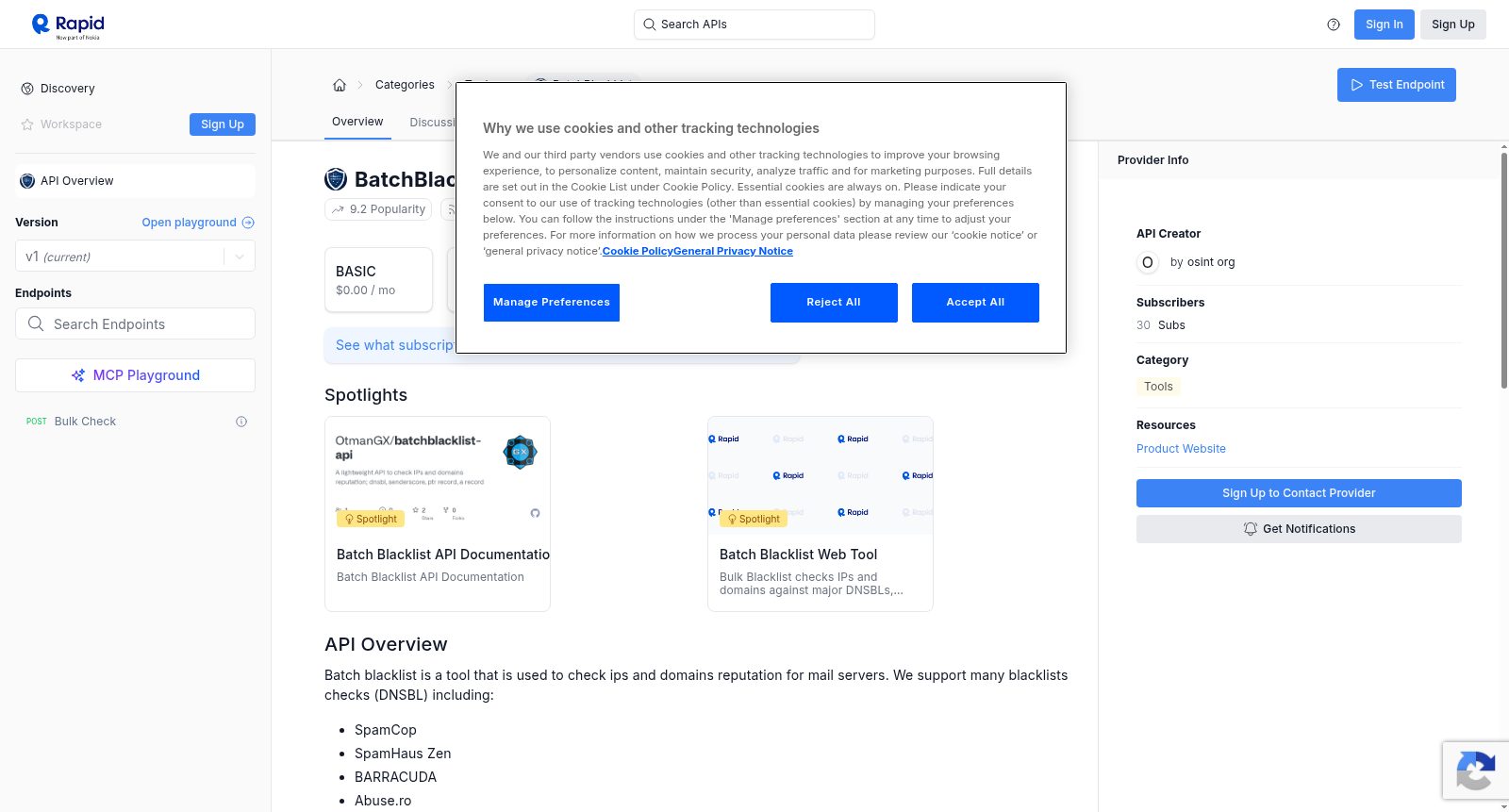Select API Overview in sidebar
Image resolution: width=1509 pixels, height=812 pixels.
pos(135,181)
